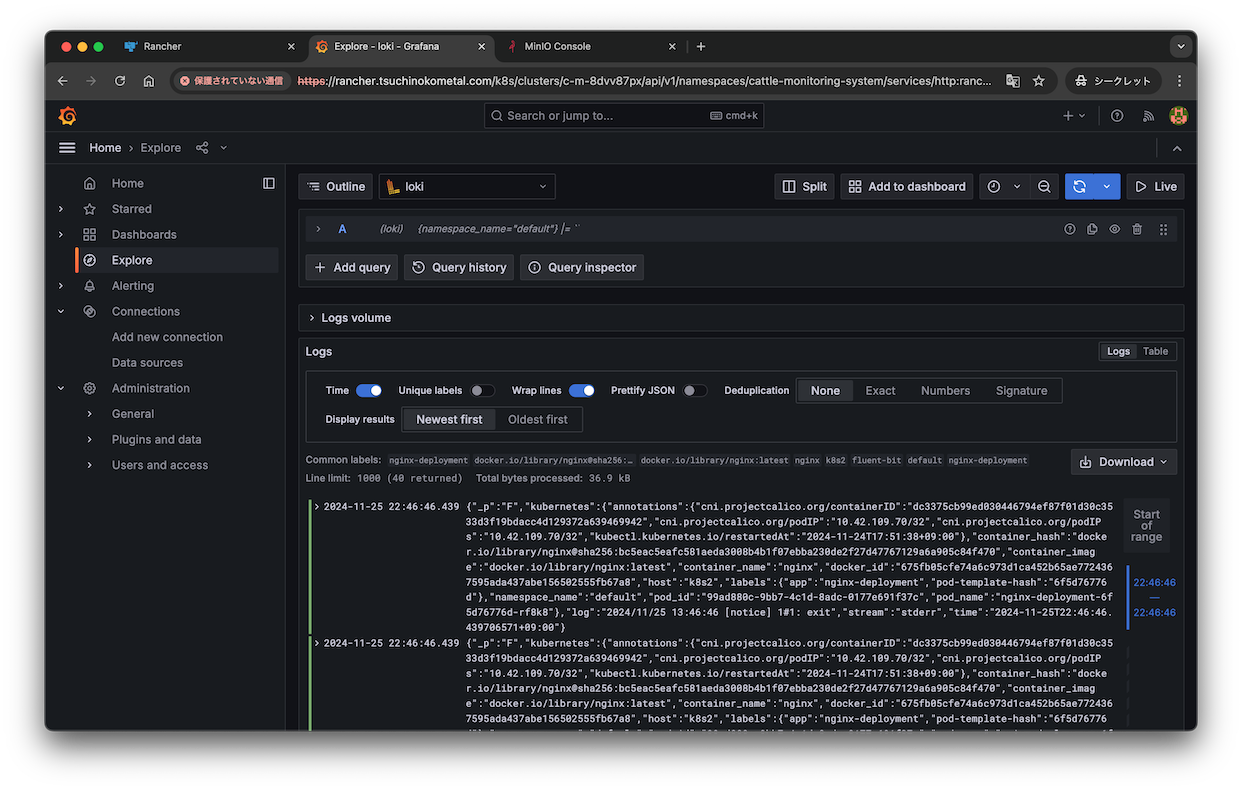Select Numbers deduplication option
Image resolution: width=1242 pixels, height=790 pixels.
tap(945, 391)
